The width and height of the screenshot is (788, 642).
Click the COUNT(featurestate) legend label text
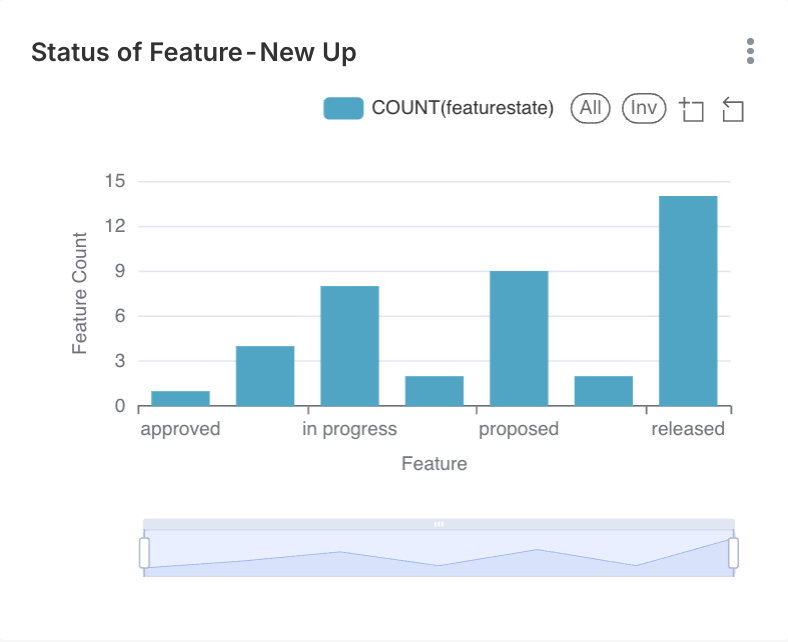click(x=462, y=109)
